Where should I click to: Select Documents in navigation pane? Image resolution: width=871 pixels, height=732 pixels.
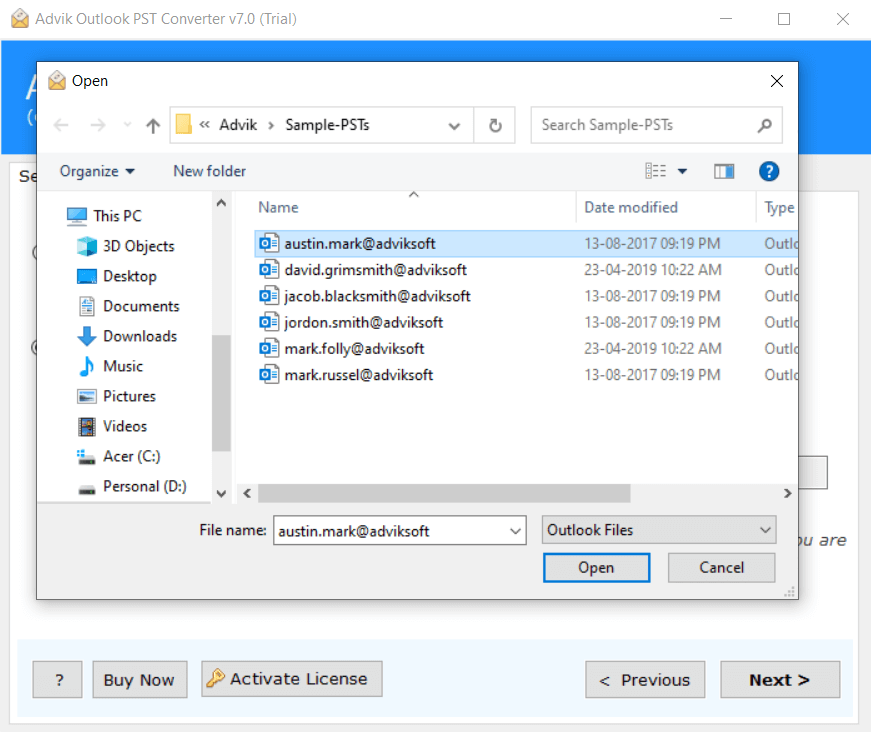pyautogui.click(x=129, y=306)
